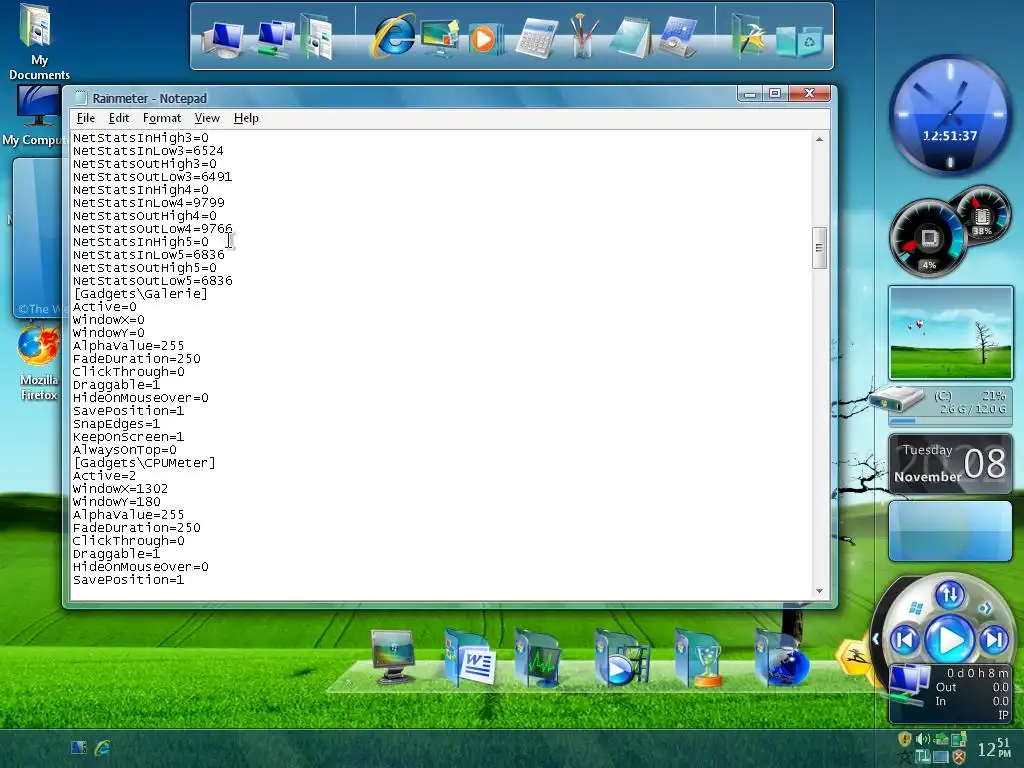This screenshot has width=1024, height=768.
Task: Click the [Gadgets\Galerie] section line
Action: pos(140,294)
